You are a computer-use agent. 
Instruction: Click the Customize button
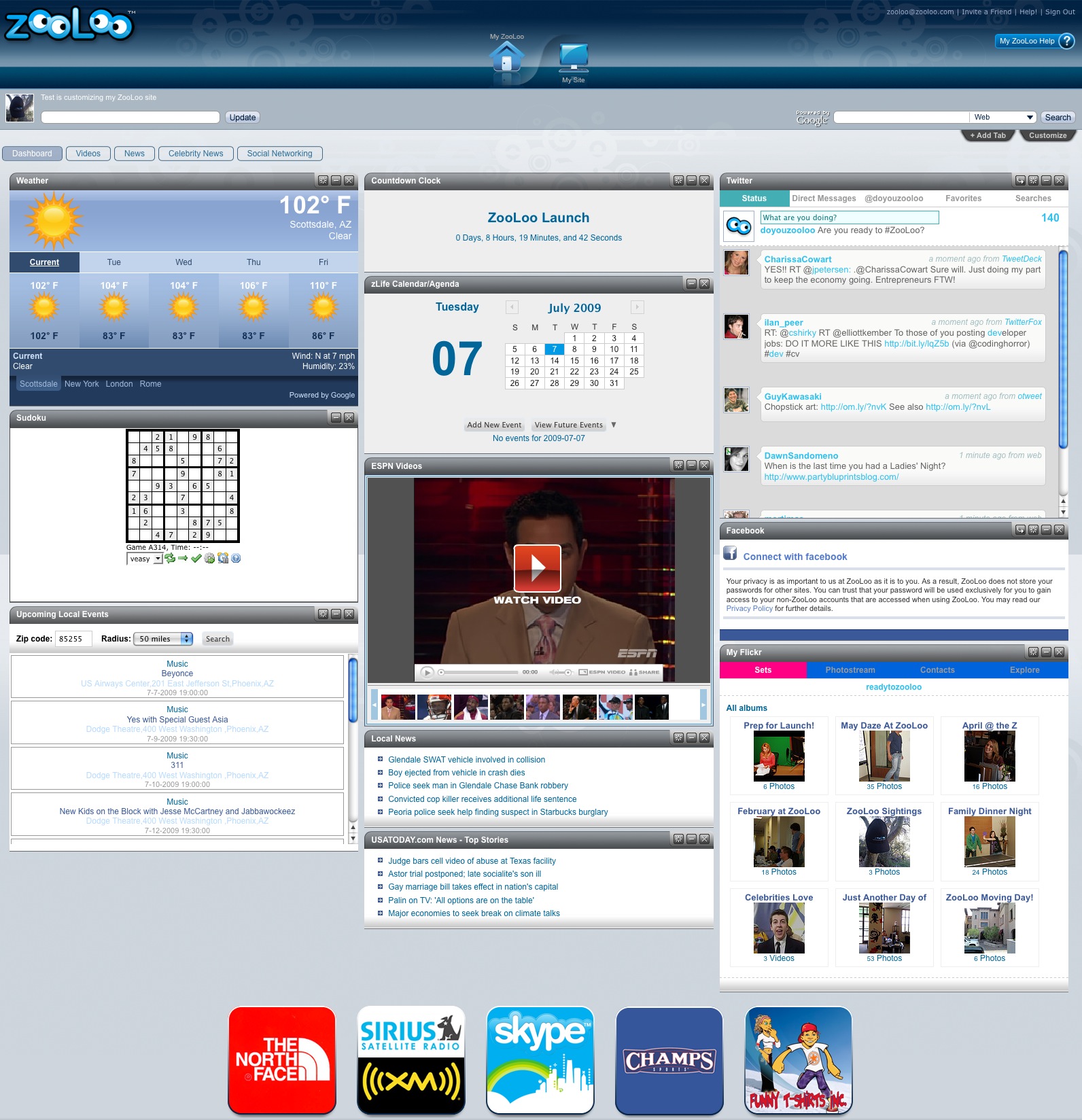[1047, 135]
